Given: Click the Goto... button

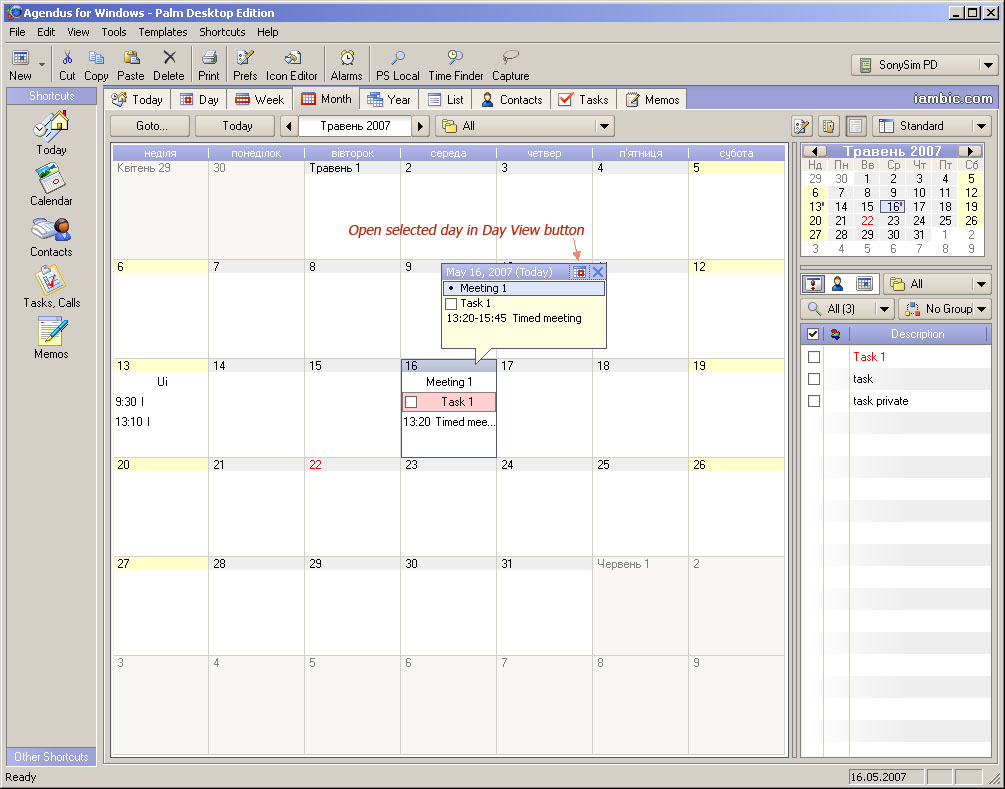Looking at the screenshot, I should click(151, 126).
